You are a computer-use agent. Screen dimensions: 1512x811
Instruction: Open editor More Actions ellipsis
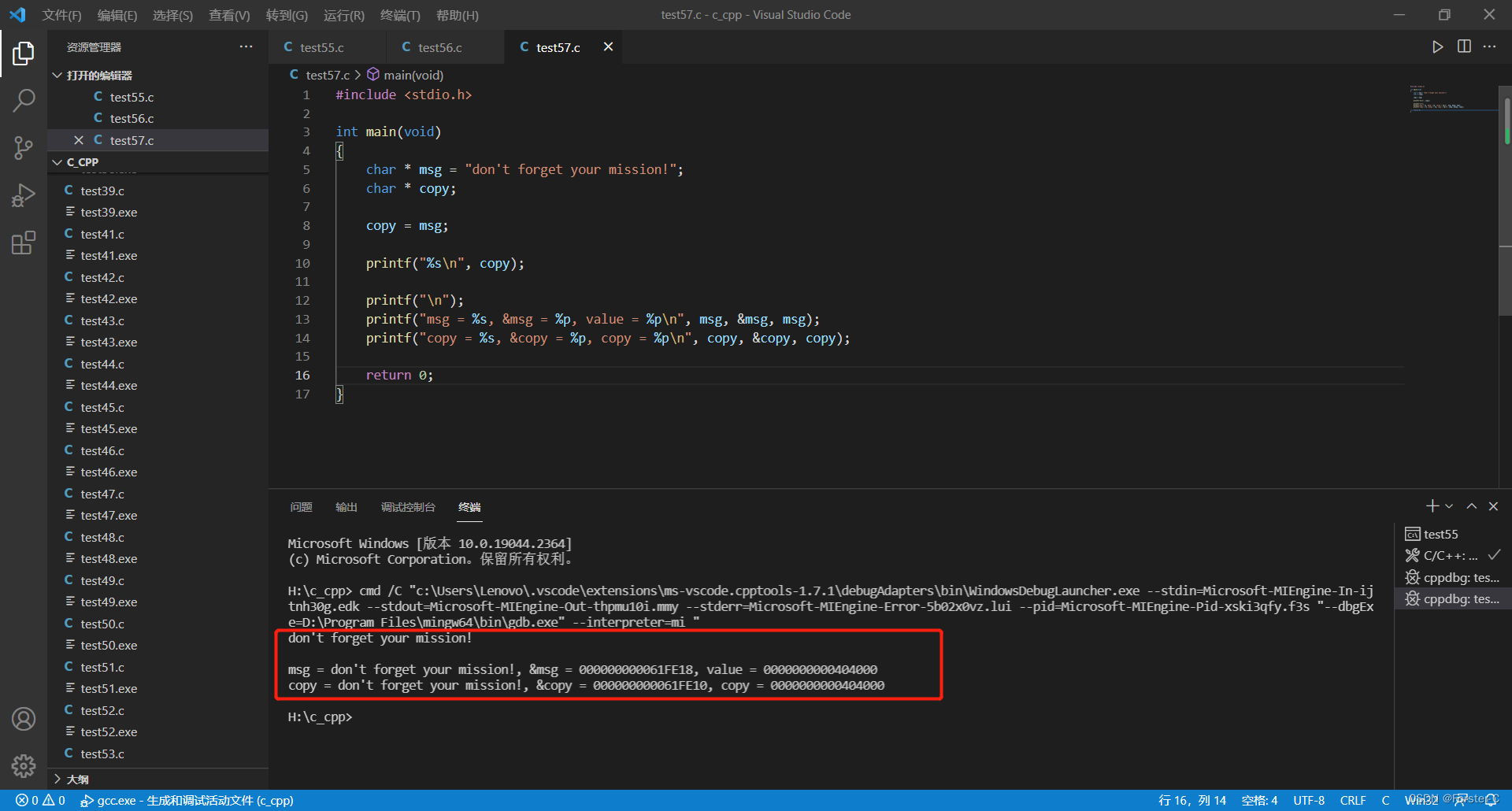tap(1489, 47)
